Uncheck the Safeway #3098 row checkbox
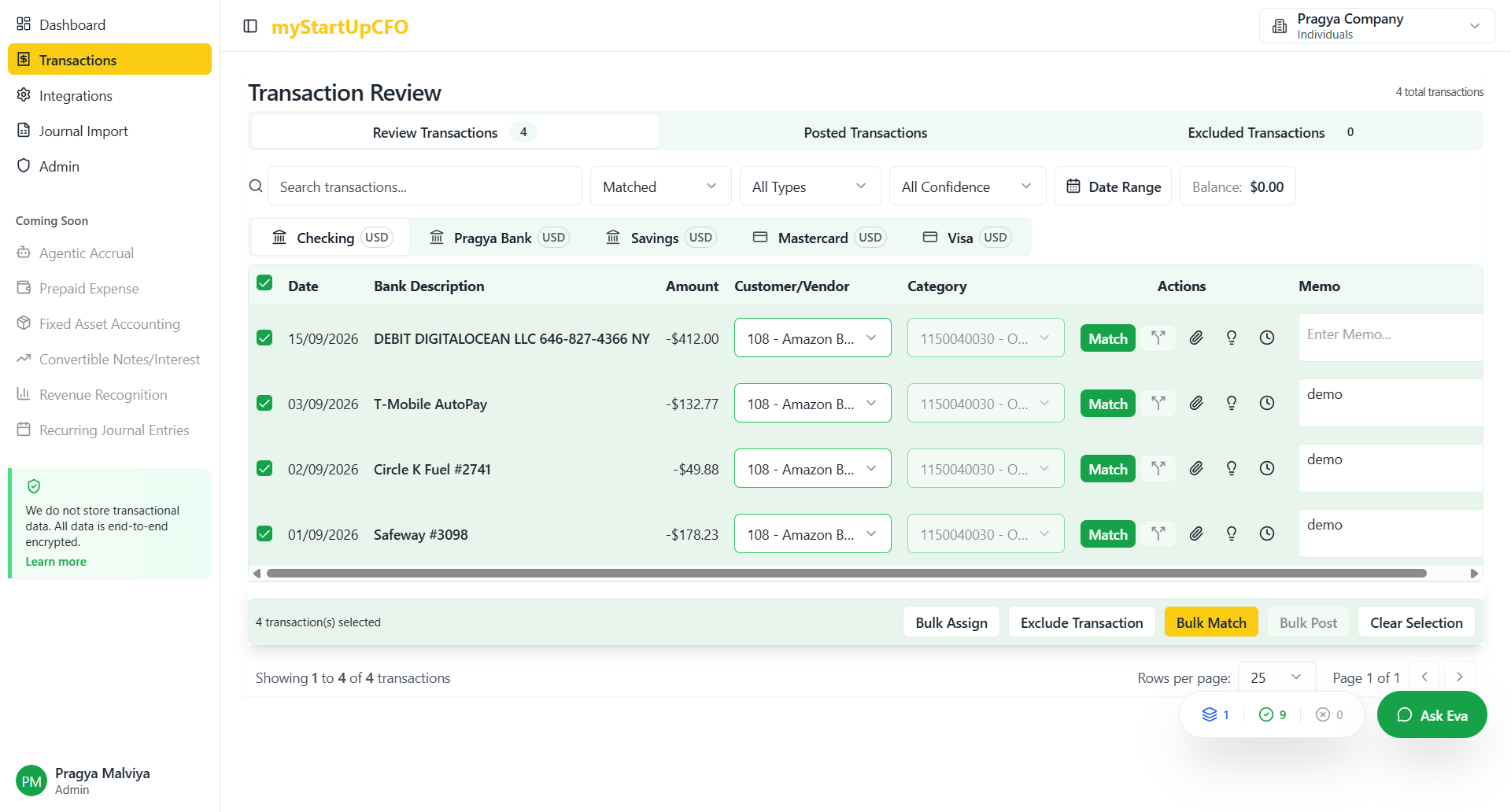Screen dimensions: 1511x812 click(x=264, y=534)
